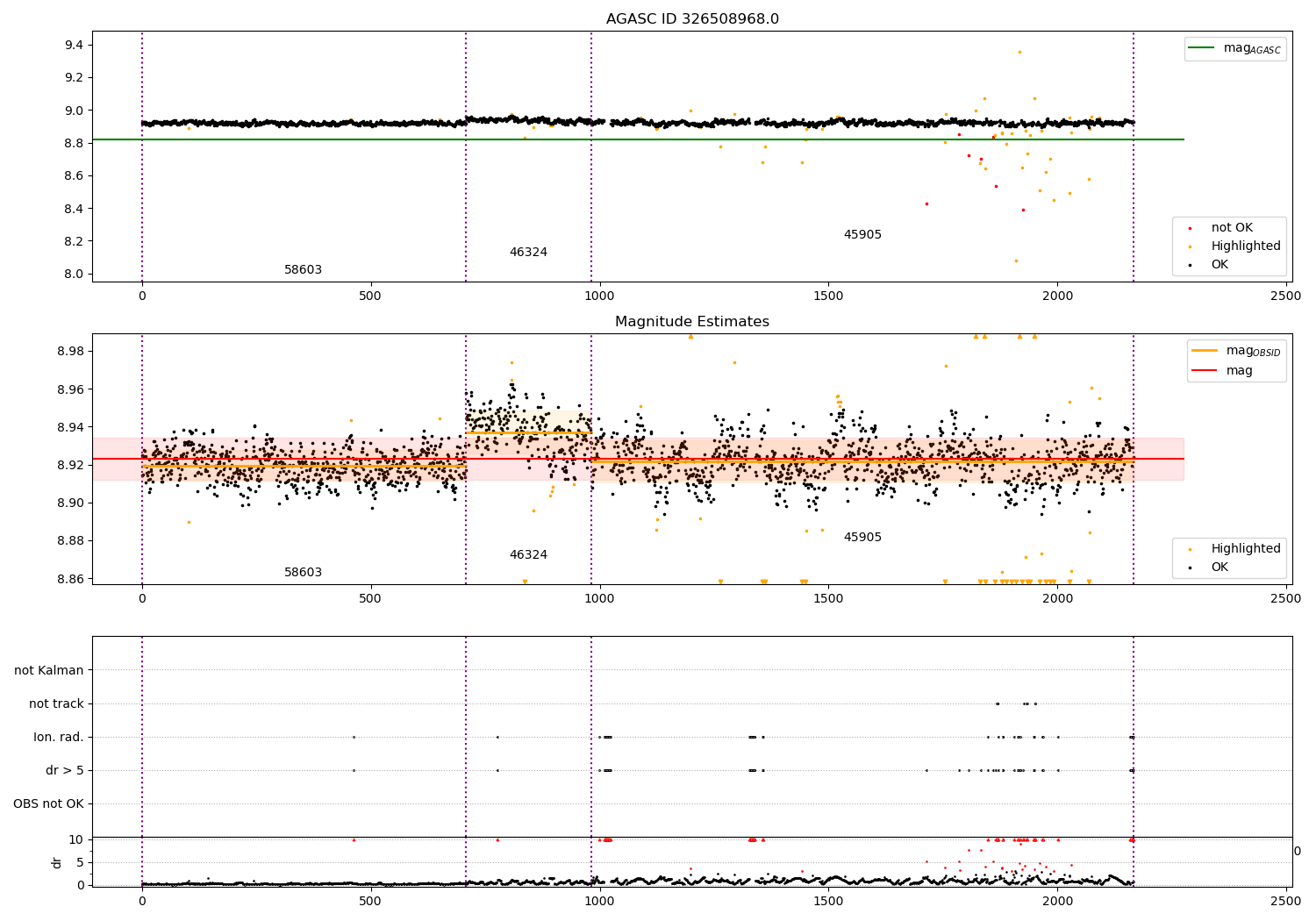Click the 9.2 y-axis tick label
1316x921 pixels.
click(75, 77)
